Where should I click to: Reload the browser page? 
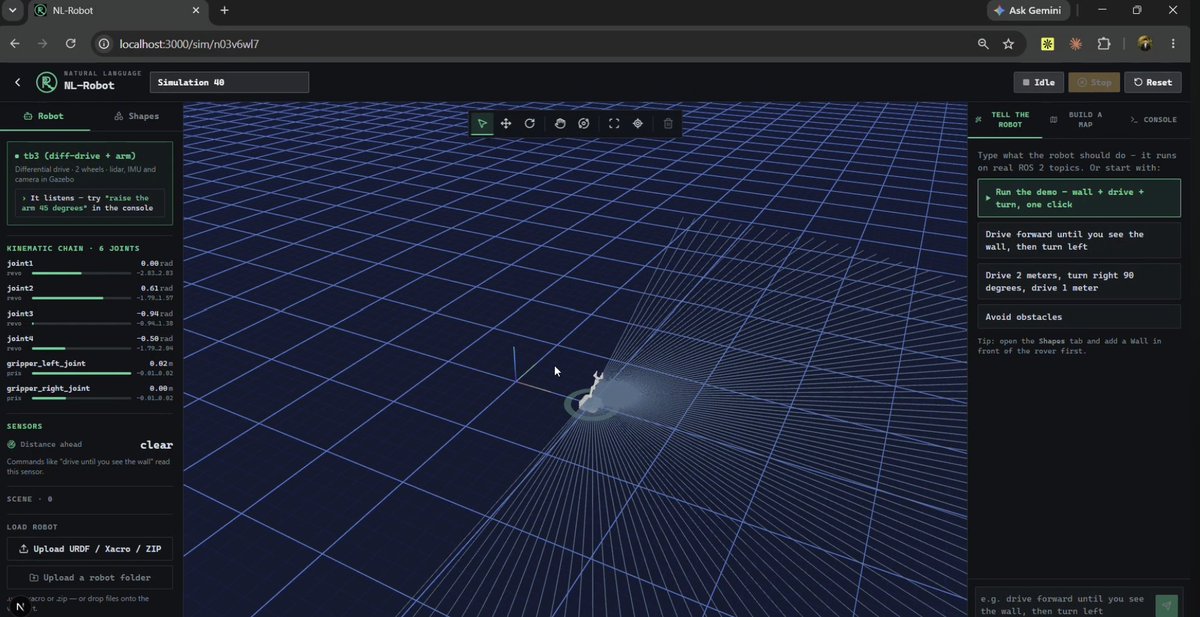click(x=71, y=44)
